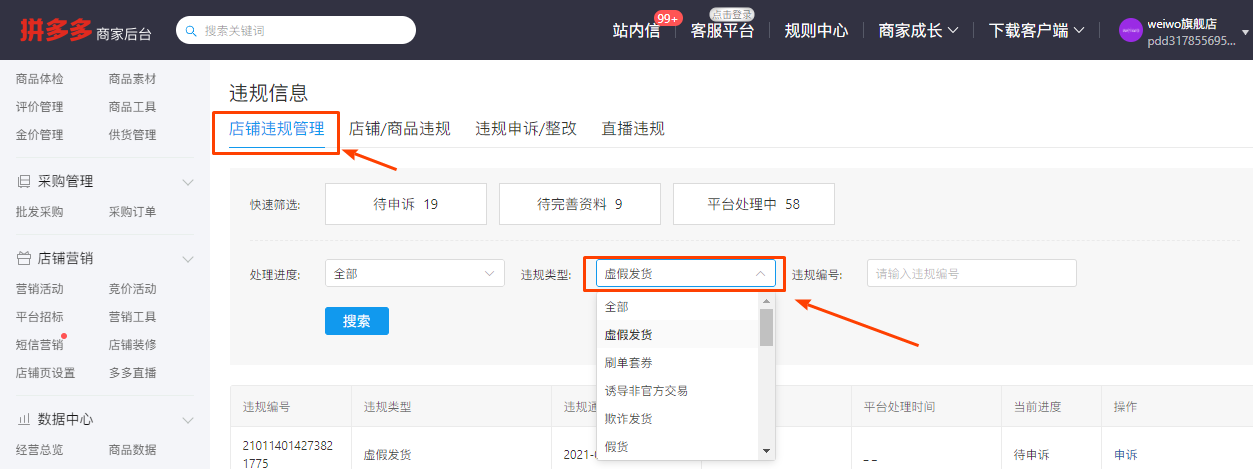Click the 违规编号 input field
Screen dimensions: 1253x469
pos(971,274)
